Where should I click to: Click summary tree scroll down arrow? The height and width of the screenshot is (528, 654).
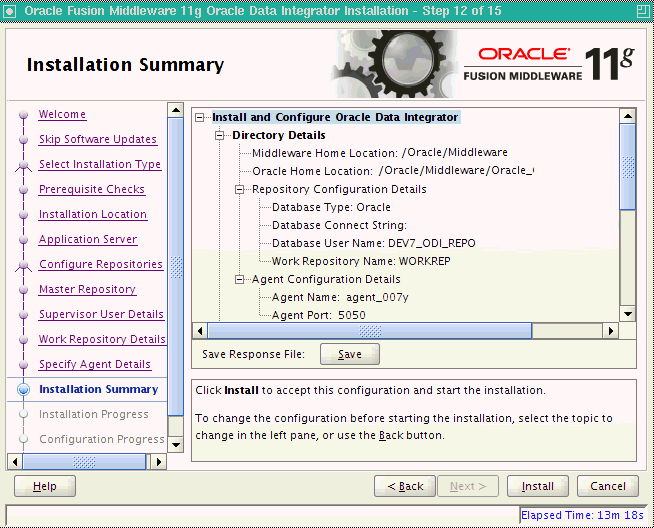(x=628, y=314)
